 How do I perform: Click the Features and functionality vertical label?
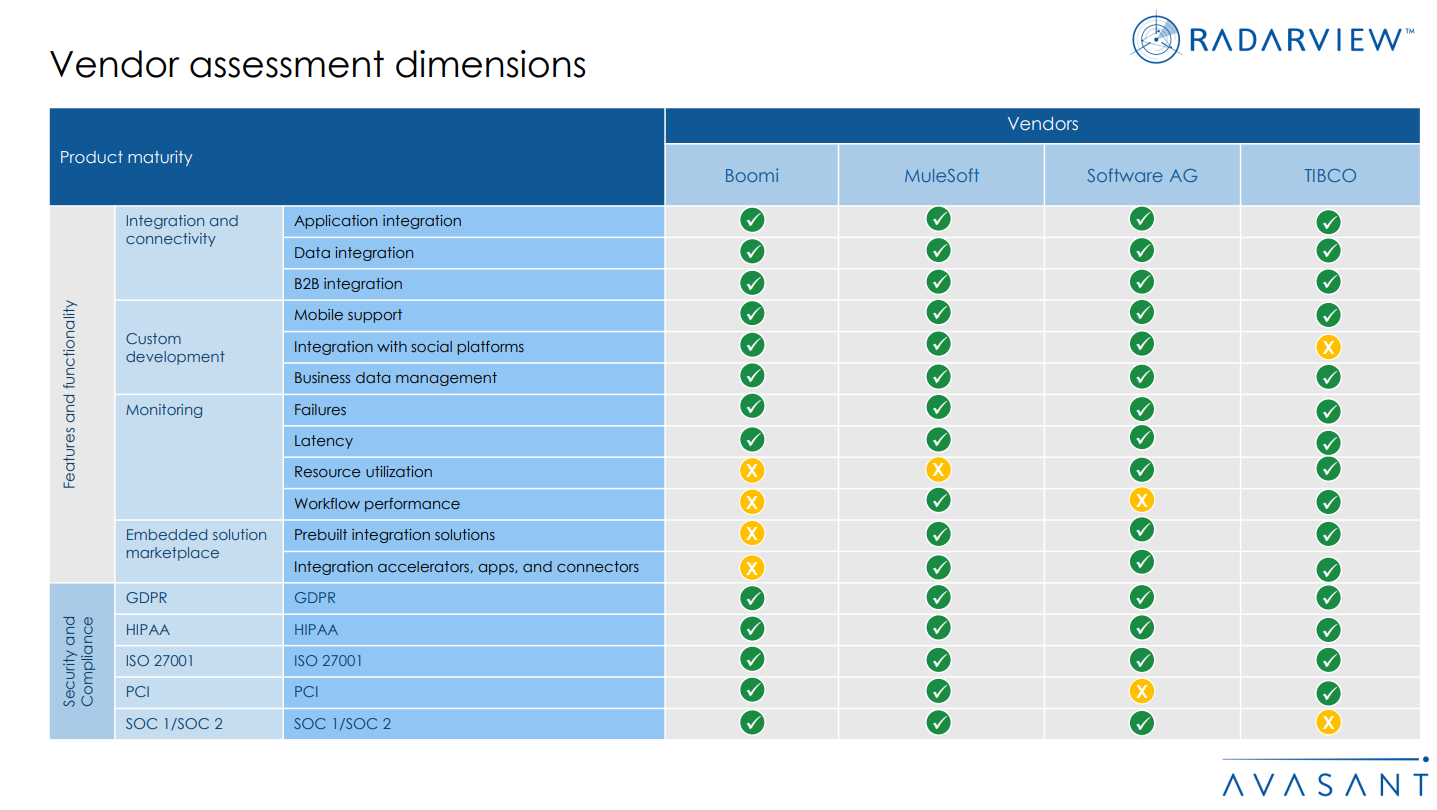point(70,394)
